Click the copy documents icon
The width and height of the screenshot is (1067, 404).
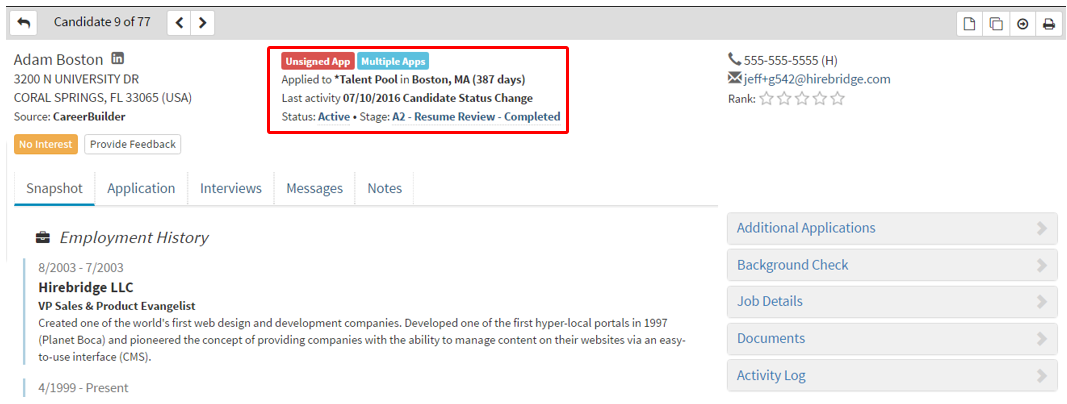pos(995,24)
